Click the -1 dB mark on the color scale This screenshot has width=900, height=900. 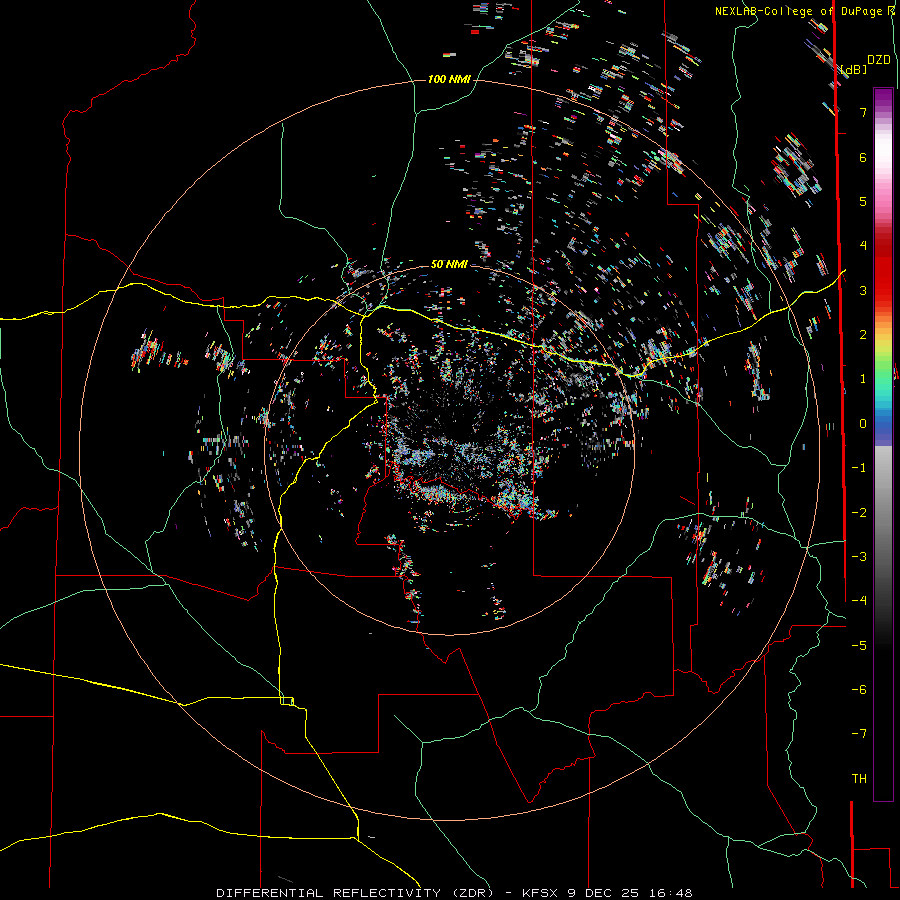(x=859, y=468)
